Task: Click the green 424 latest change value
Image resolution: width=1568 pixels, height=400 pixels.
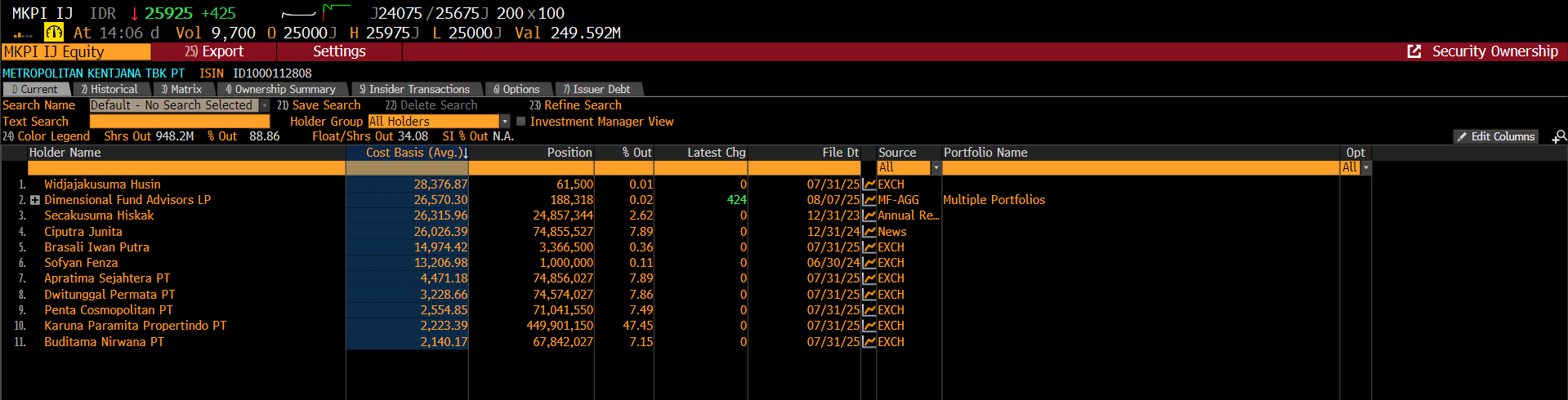Action: 736,200
